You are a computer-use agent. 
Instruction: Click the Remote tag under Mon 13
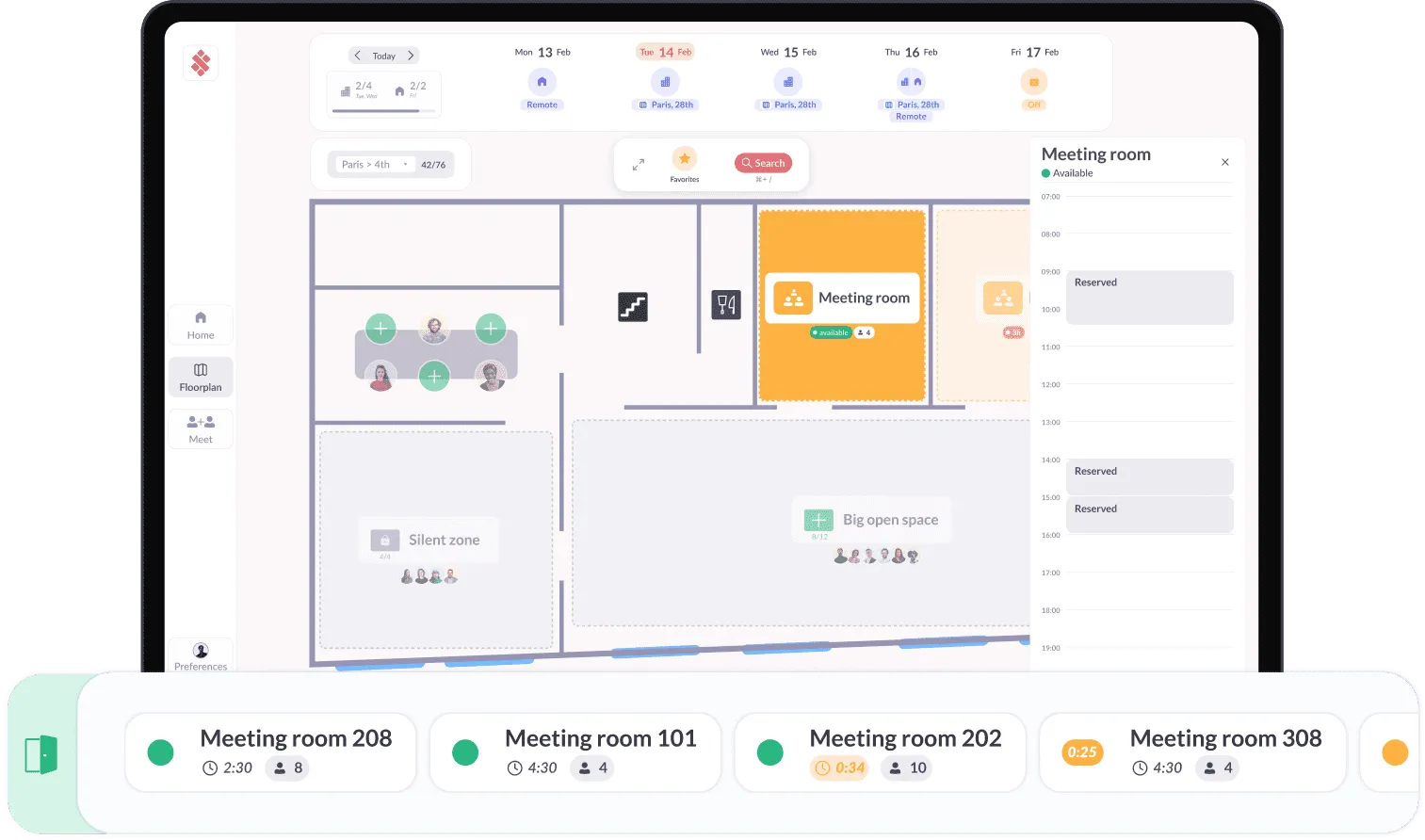click(x=542, y=105)
